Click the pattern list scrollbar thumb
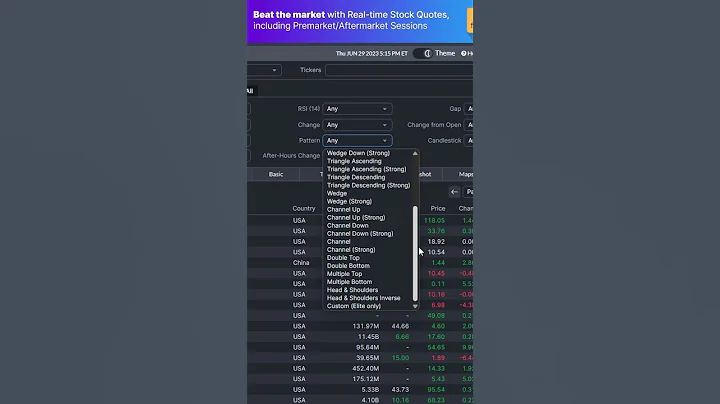Screen dimensions: 720x404 pyautogui.click(x=415, y=253)
